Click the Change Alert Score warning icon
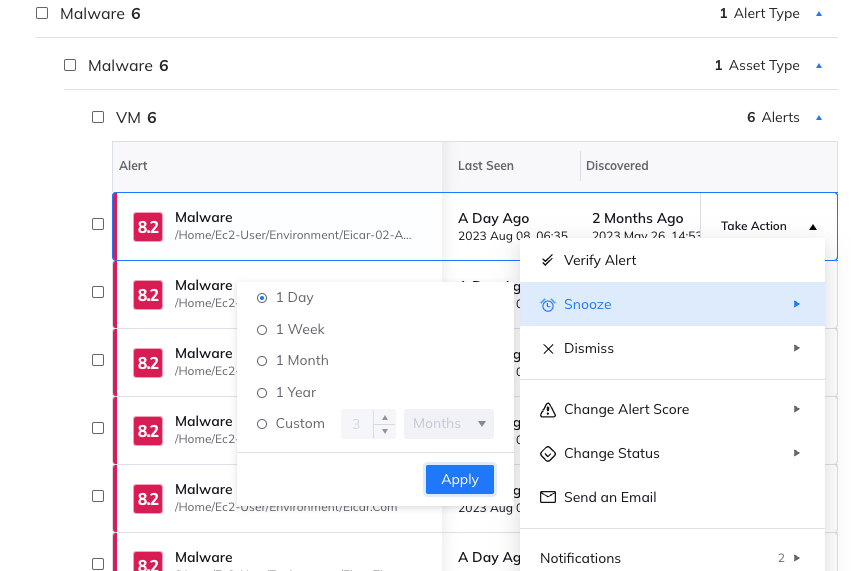Viewport: 851px width, 571px height. pos(547,410)
